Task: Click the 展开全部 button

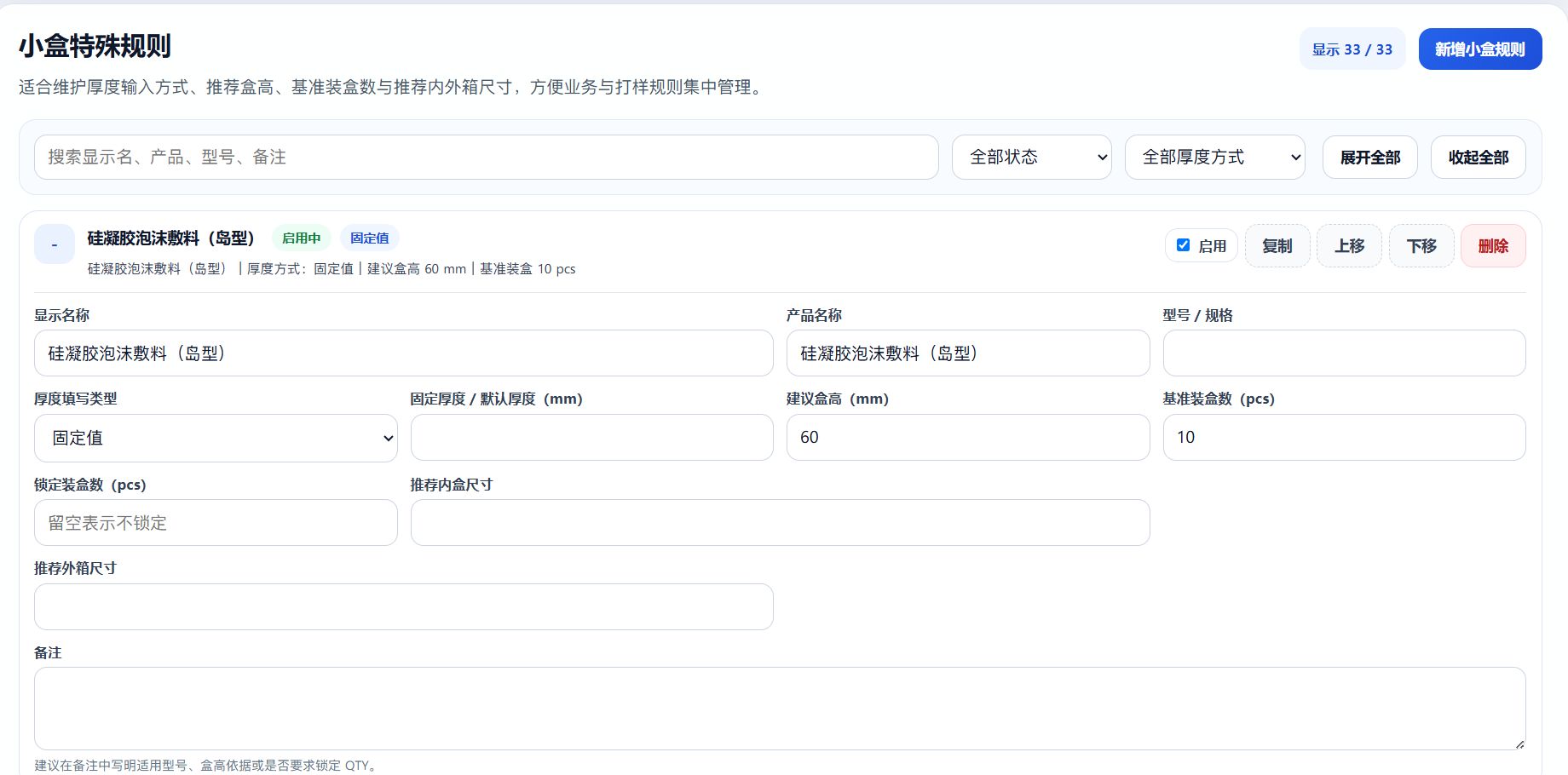Action: coord(1369,158)
